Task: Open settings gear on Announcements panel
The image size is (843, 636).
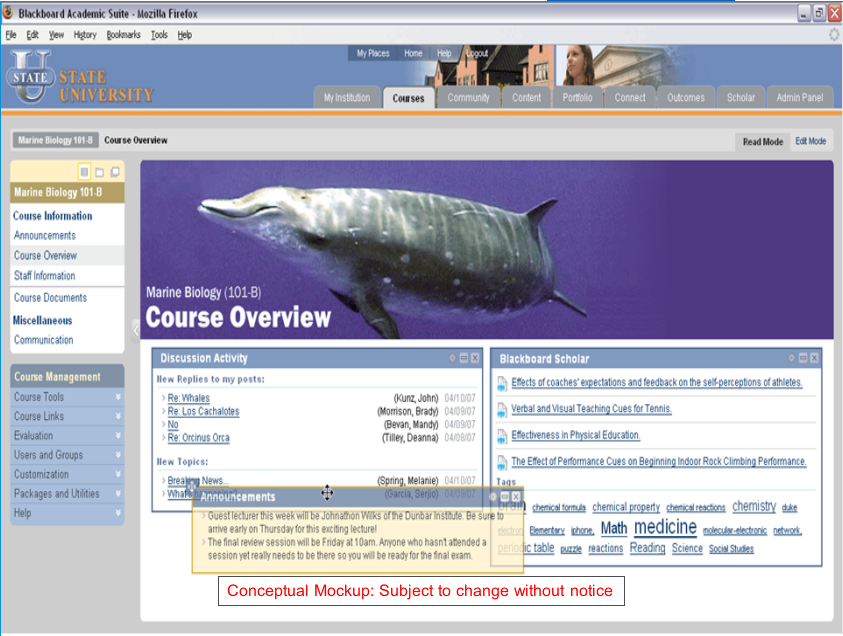Action: click(x=493, y=497)
